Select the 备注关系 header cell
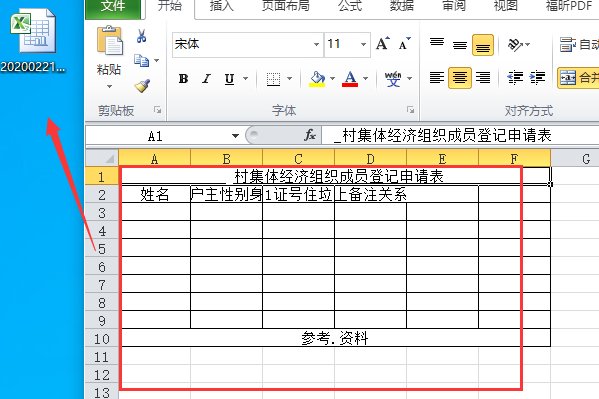The height and width of the screenshot is (399, 599). click(x=371, y=195)
